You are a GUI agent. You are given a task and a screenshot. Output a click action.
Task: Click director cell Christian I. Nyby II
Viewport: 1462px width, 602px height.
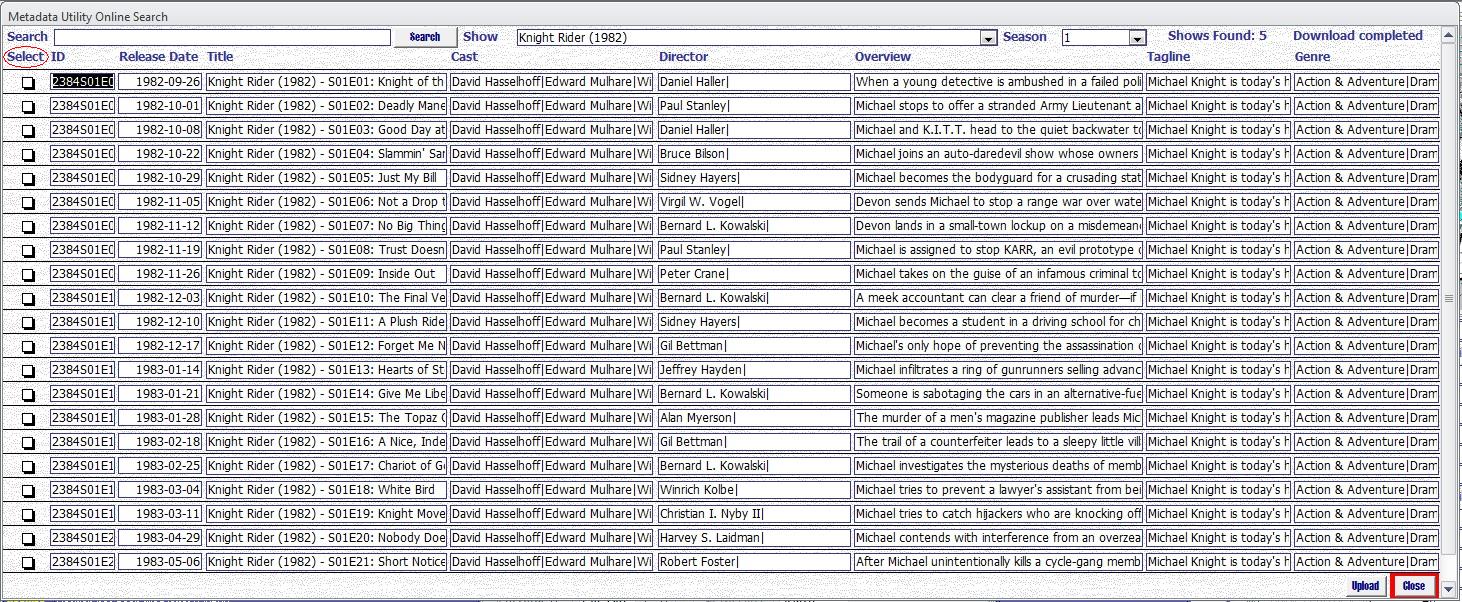[753, 514]
